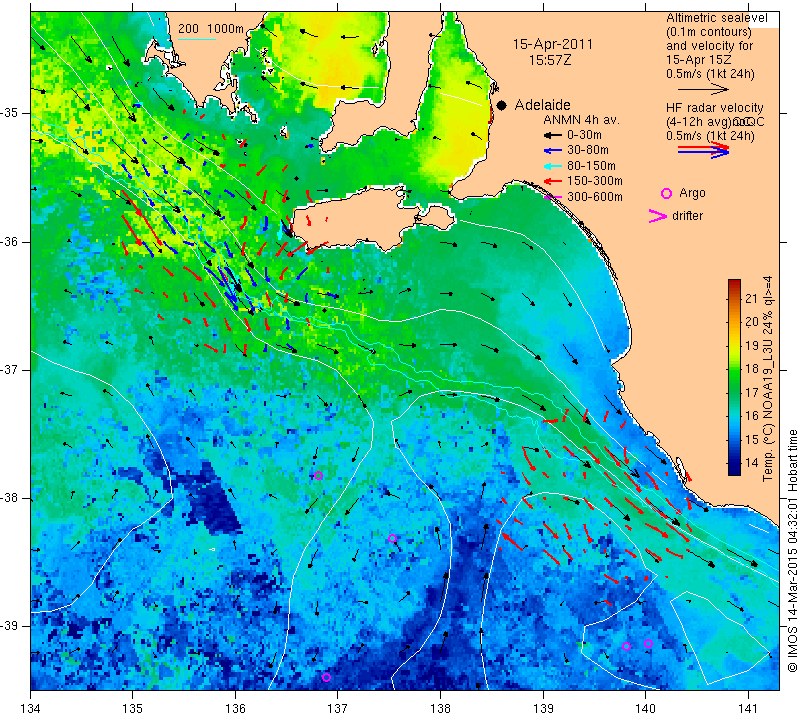
Task: Click latitude axis label -39
Action: 9,626
